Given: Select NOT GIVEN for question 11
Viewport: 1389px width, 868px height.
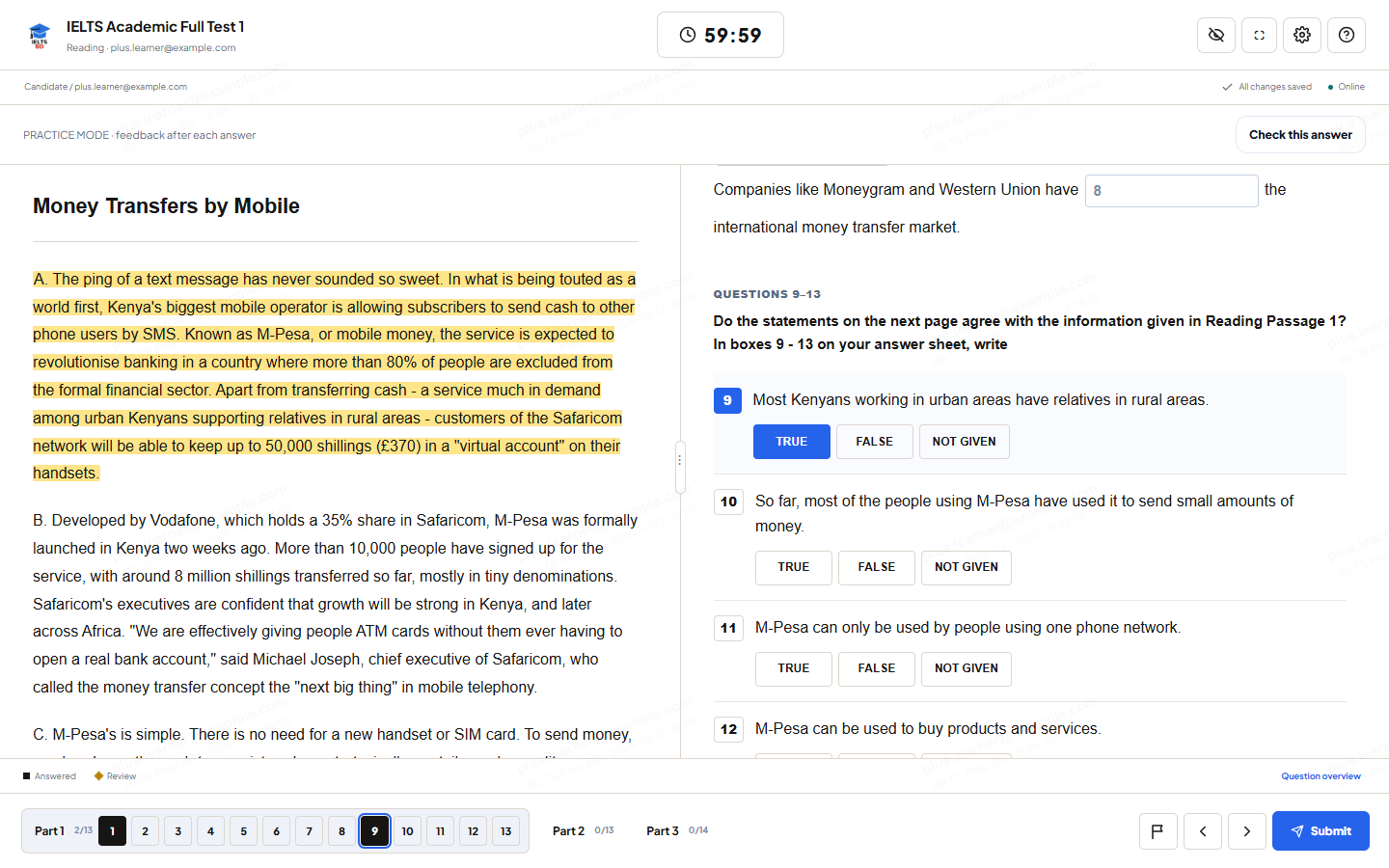Looking at the screenshot, I should (967, 668).
